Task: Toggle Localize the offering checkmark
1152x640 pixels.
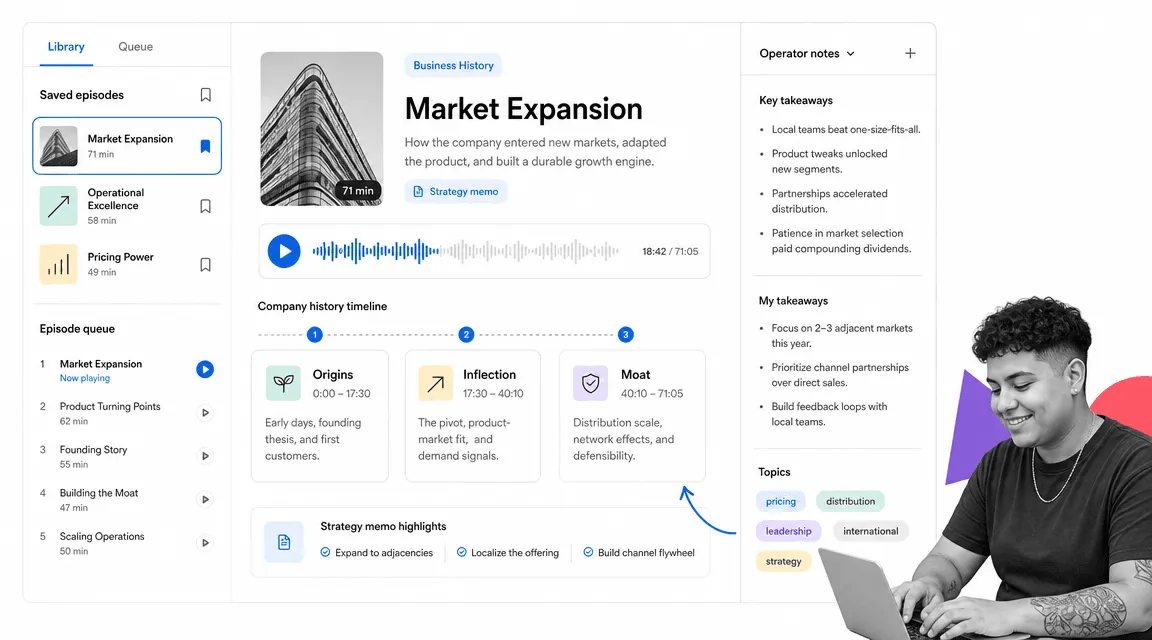Action: [x=461, y=552]
